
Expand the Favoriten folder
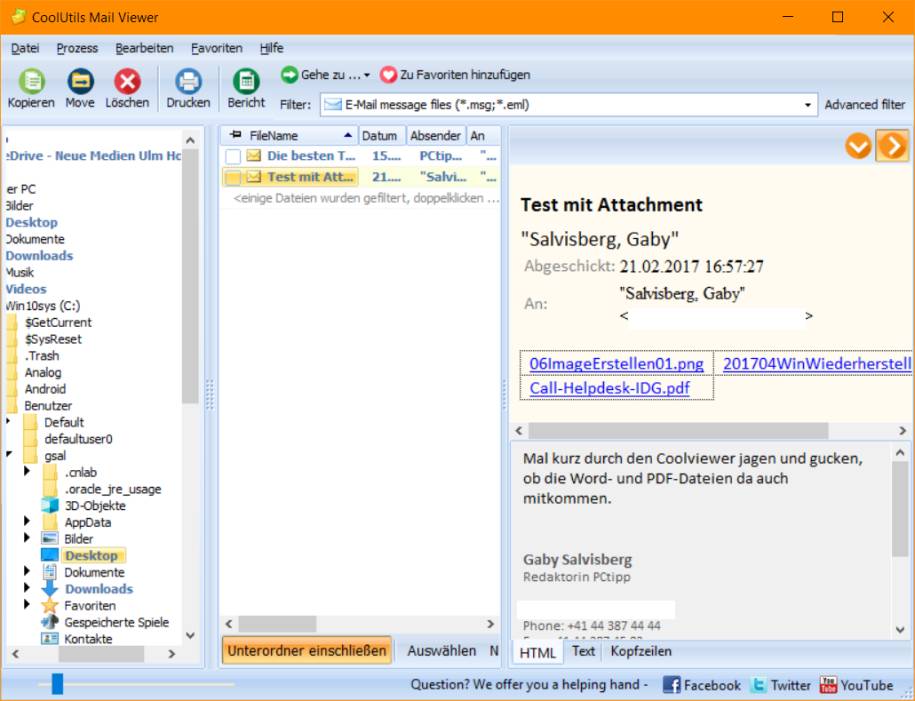point(27,605)
